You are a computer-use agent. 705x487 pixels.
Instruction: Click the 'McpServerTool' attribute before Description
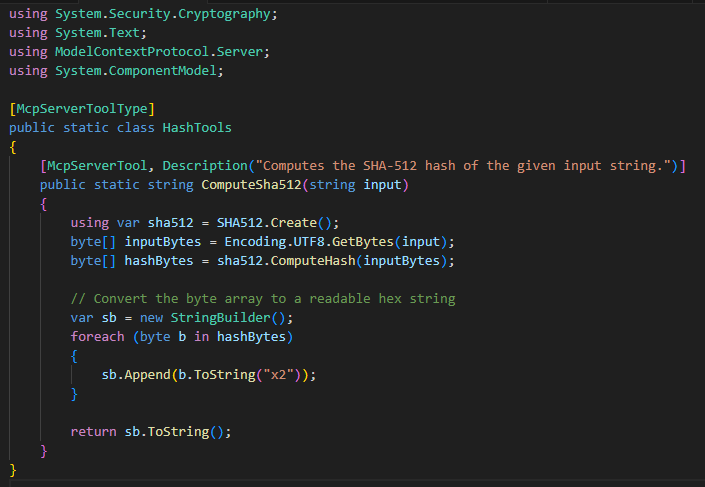(x=97, y=165)
